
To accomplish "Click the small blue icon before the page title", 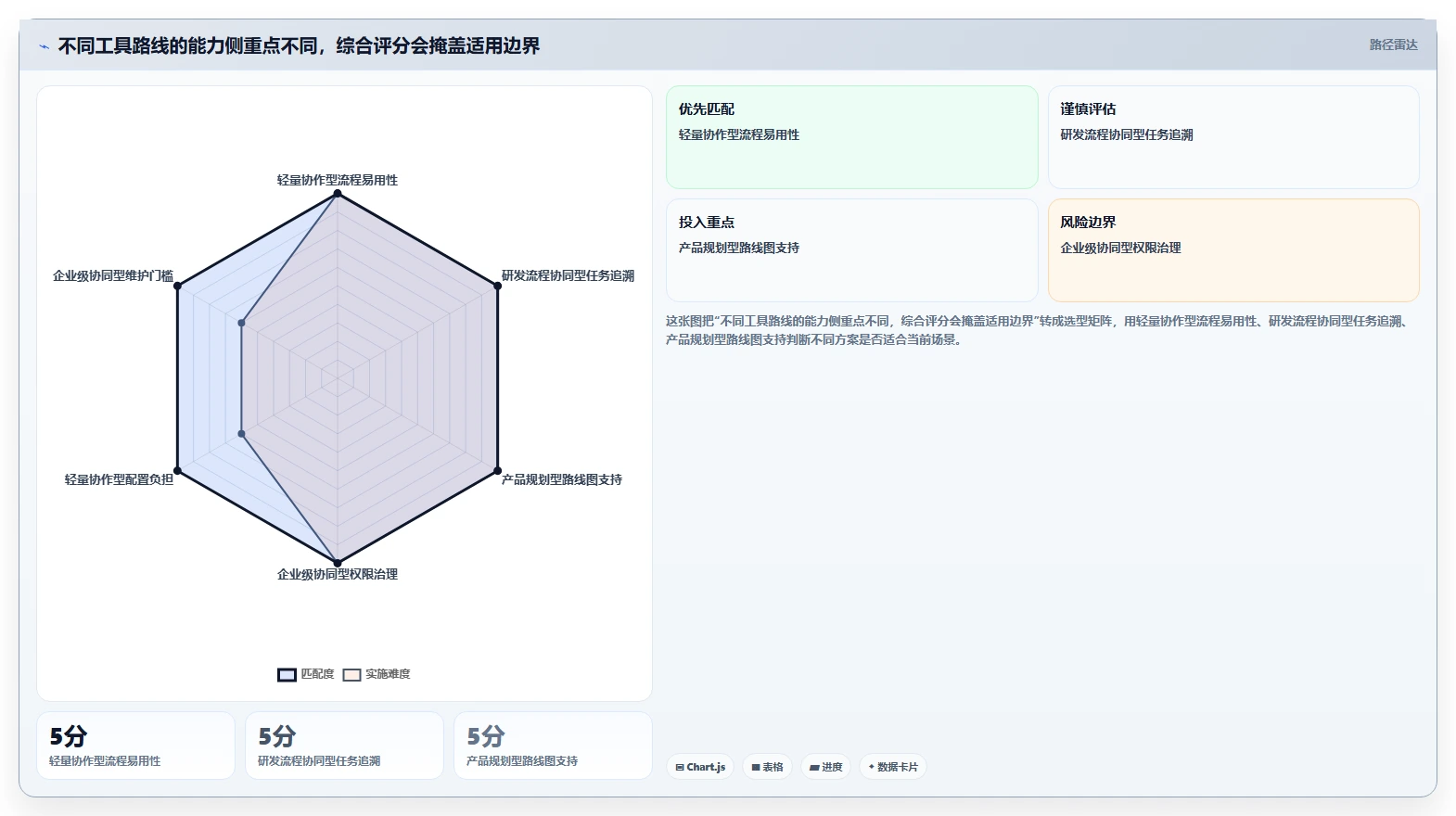I will coord(44,46).
